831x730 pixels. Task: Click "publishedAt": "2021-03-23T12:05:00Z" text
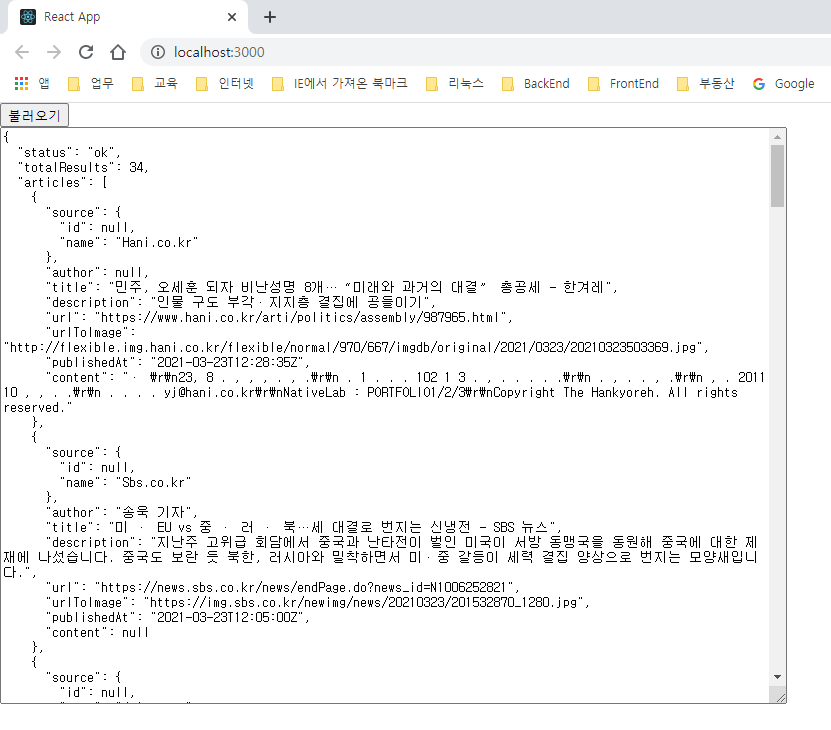178,618
